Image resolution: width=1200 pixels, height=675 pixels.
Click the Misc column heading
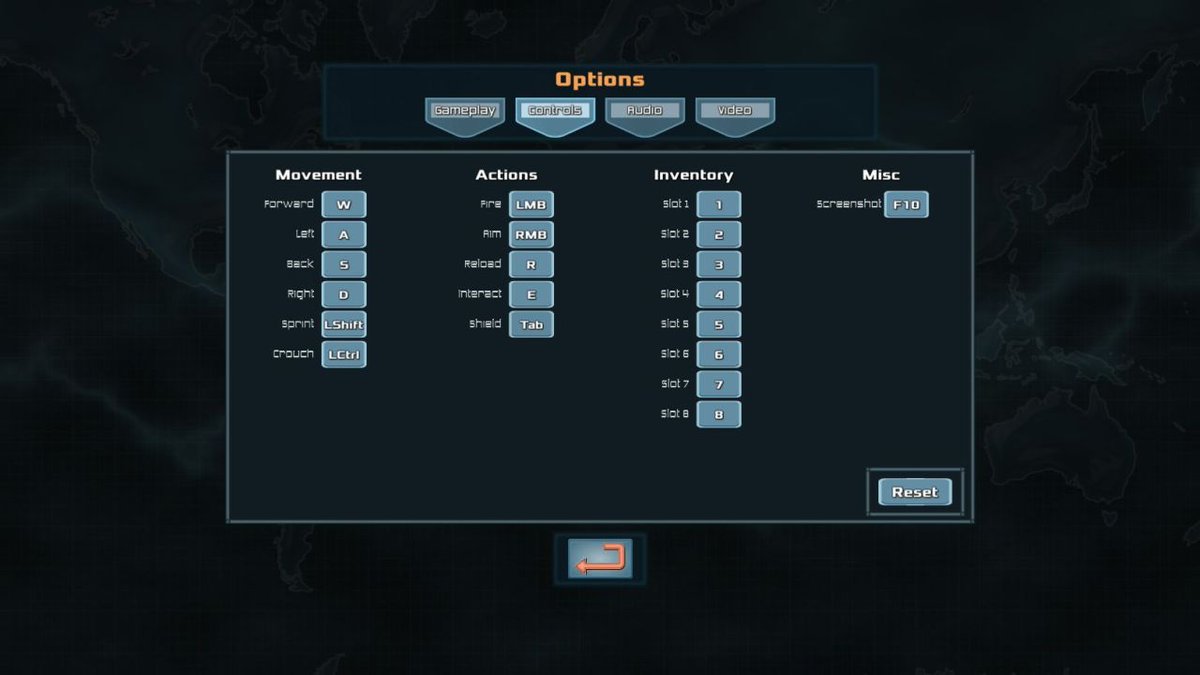tap(881, 175)
